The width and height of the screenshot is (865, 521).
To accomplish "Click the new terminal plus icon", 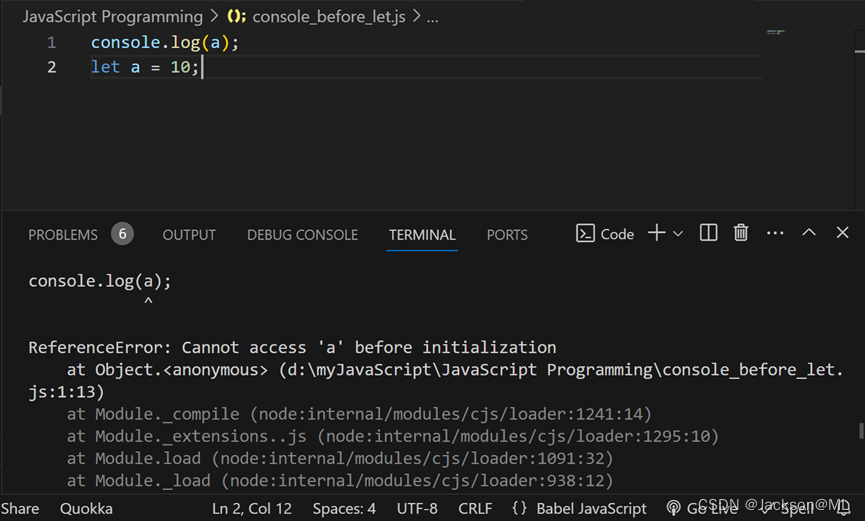I will click(656, 233).
